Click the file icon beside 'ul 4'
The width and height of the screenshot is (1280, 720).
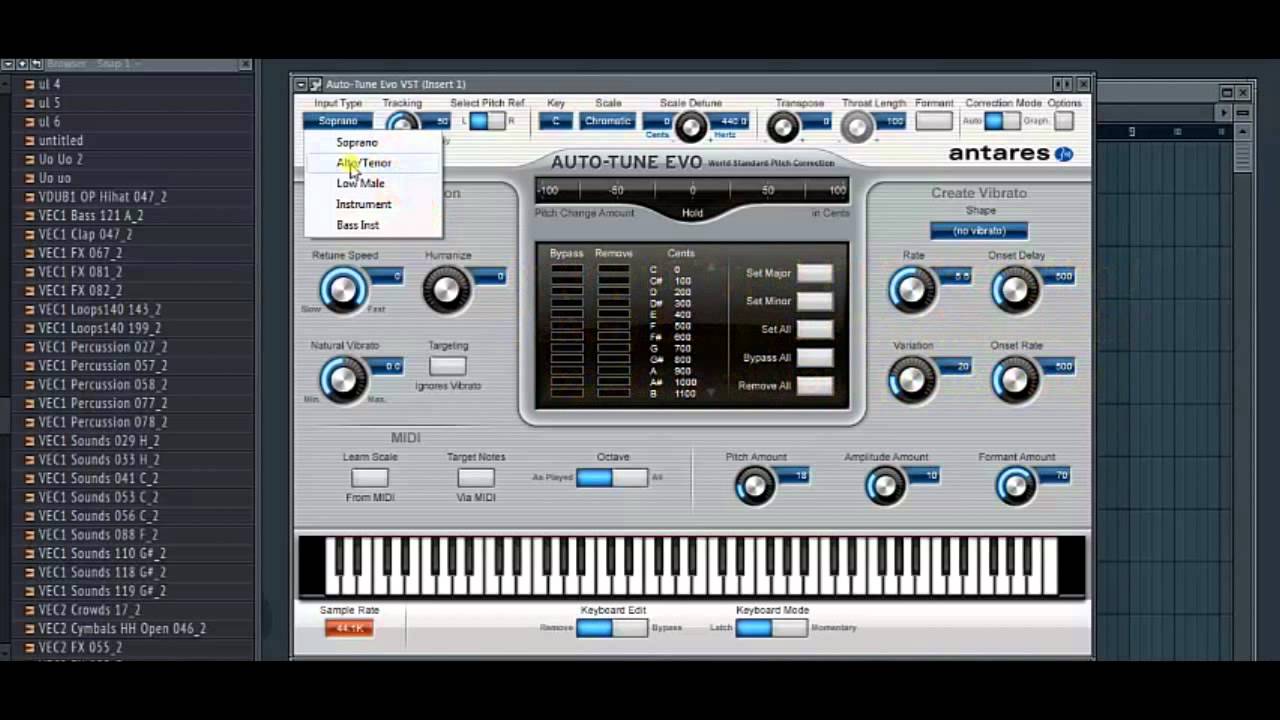pyautogui.click(x=30, y=84)
